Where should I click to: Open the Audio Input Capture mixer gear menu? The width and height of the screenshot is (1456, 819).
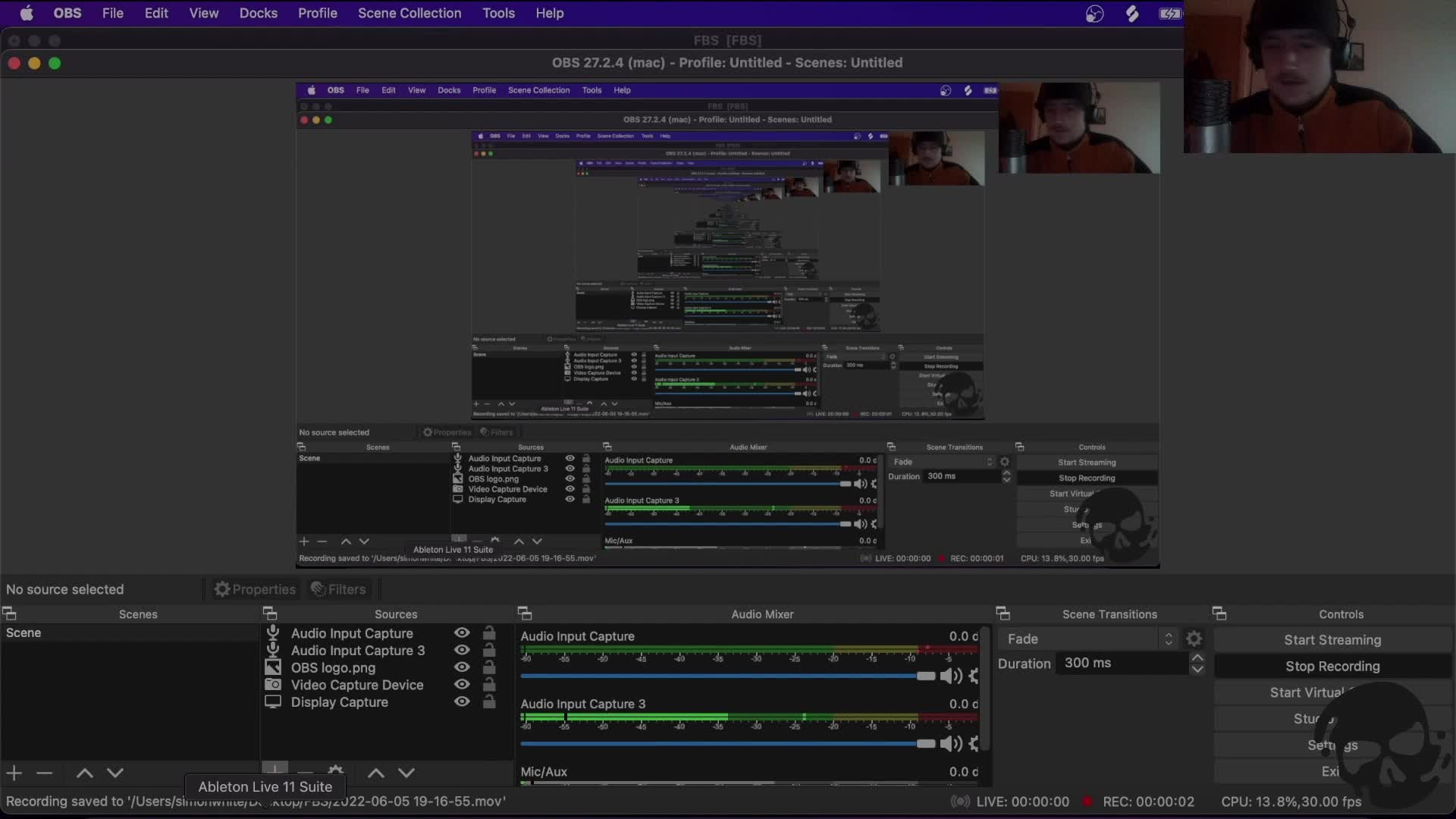click(x=974, y=676)
